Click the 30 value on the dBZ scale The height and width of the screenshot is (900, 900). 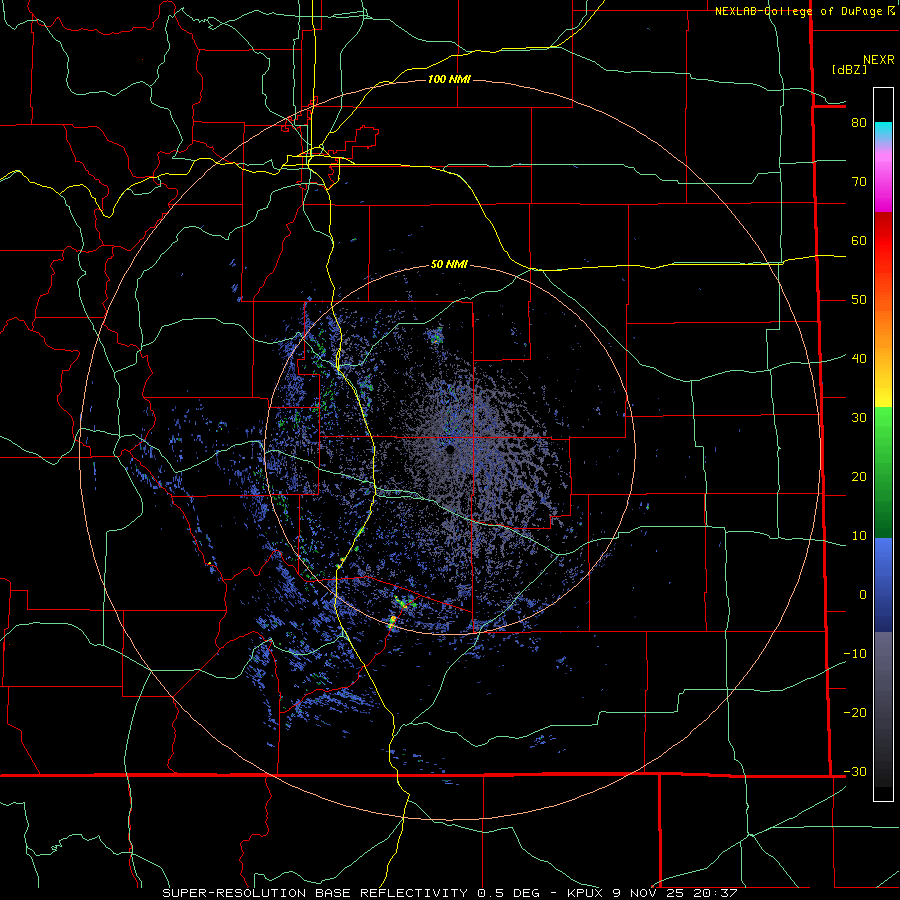(859, 418)
